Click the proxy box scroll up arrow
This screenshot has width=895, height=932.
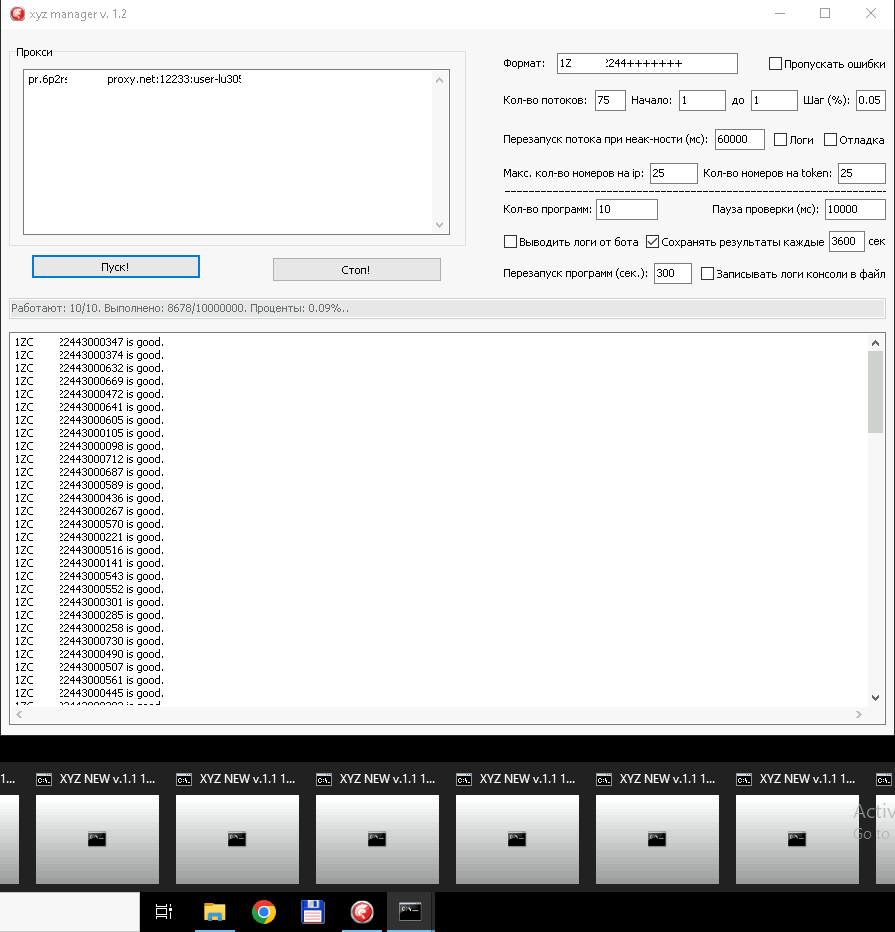[440, 78]
